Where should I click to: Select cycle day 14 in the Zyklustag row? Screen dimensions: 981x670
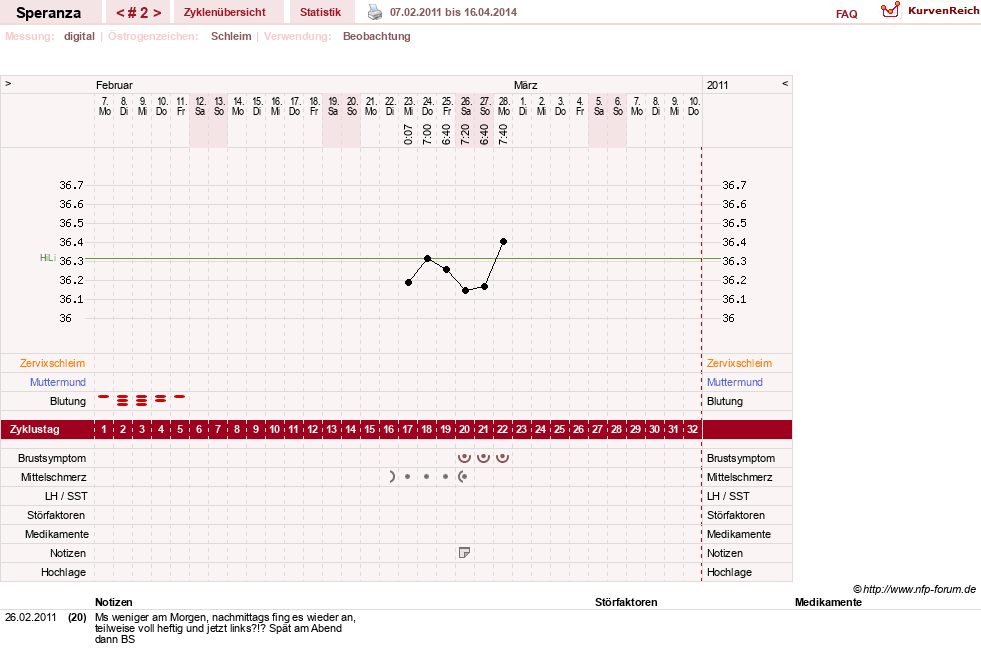350,429
